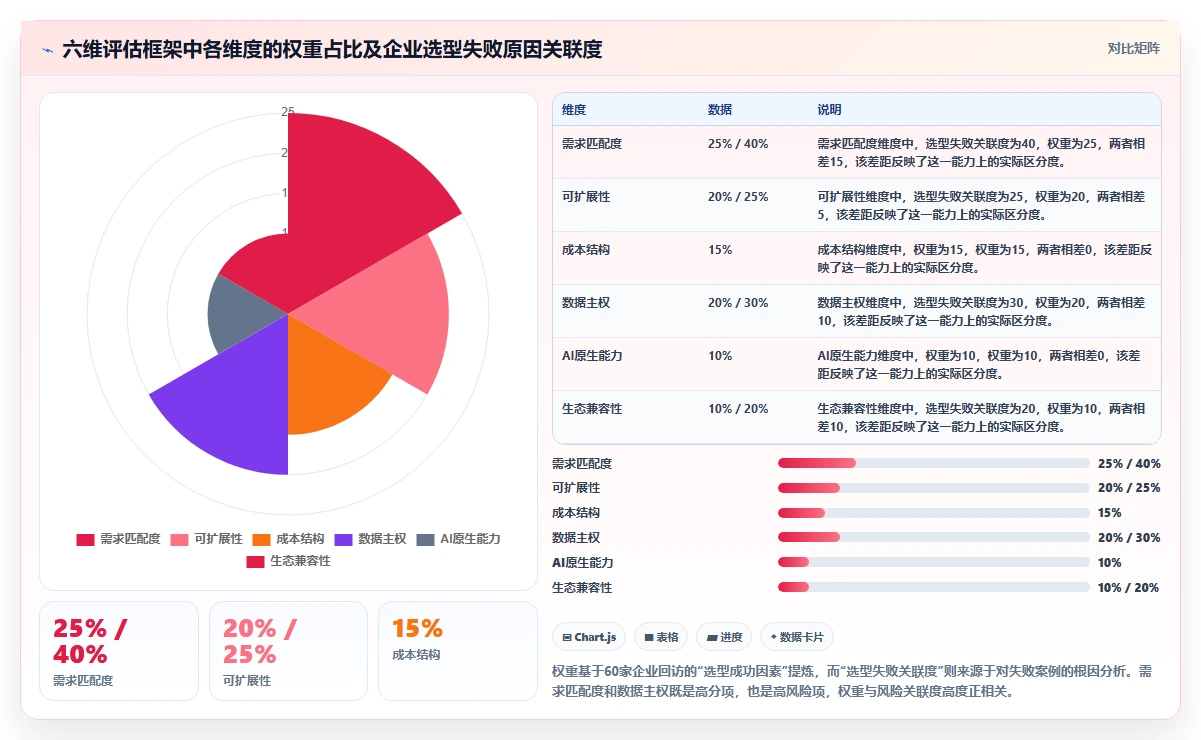Select the 数据主权 table row name
This screenshot has height=740, width=1201.
click(x=586, y=303)
